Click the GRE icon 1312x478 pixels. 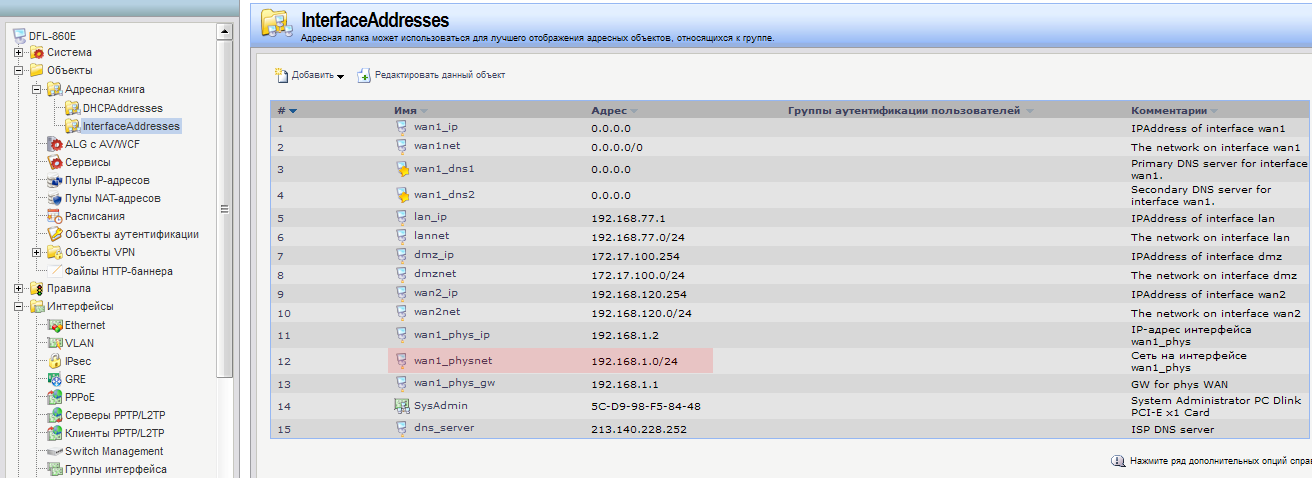click(55, 379)
